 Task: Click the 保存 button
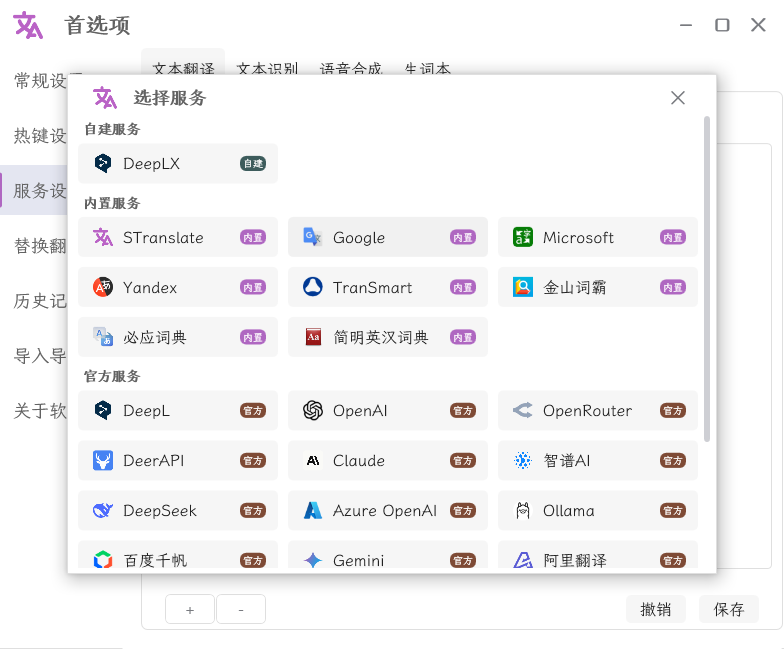(728, 609)
